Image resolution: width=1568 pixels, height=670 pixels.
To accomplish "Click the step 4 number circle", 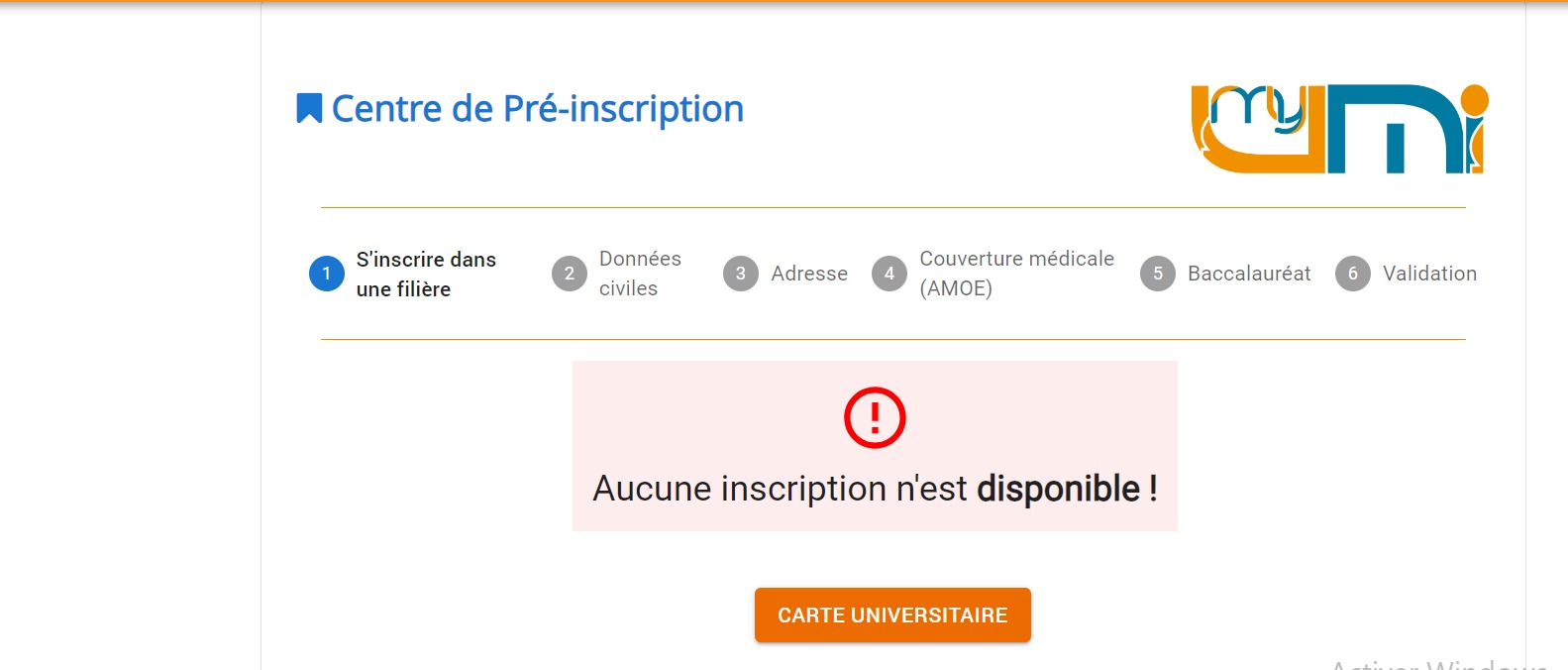I will pos(889,274).
